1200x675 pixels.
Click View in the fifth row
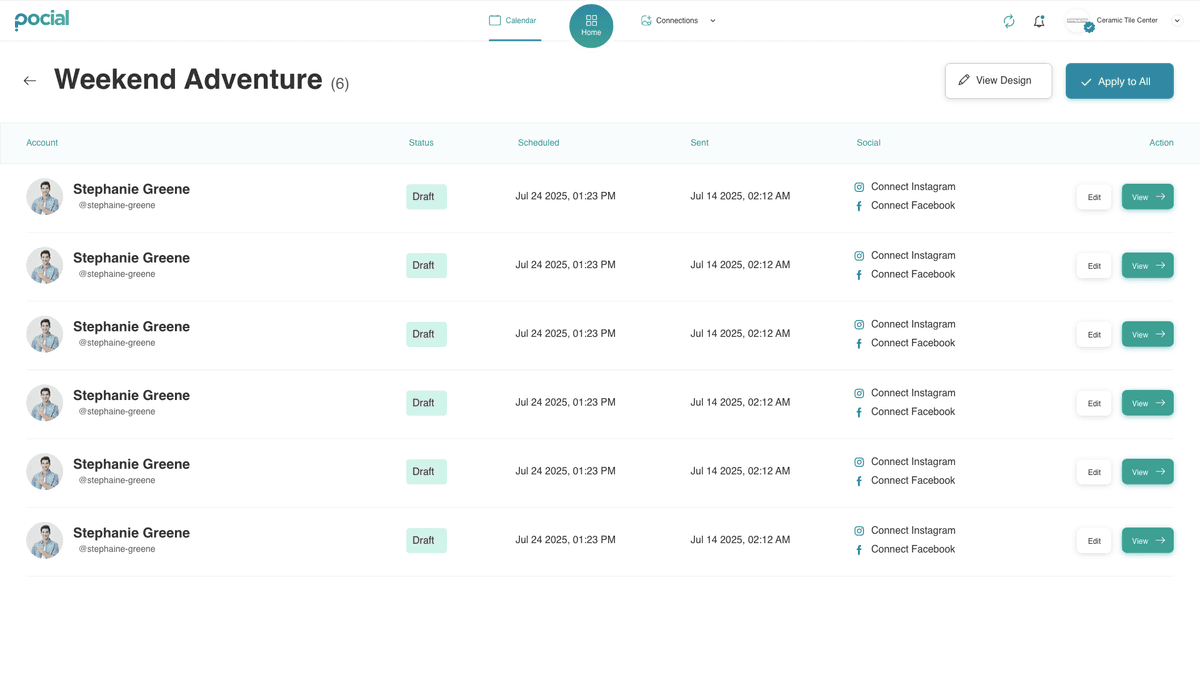pyautogui.click(x=1147, y=472)
